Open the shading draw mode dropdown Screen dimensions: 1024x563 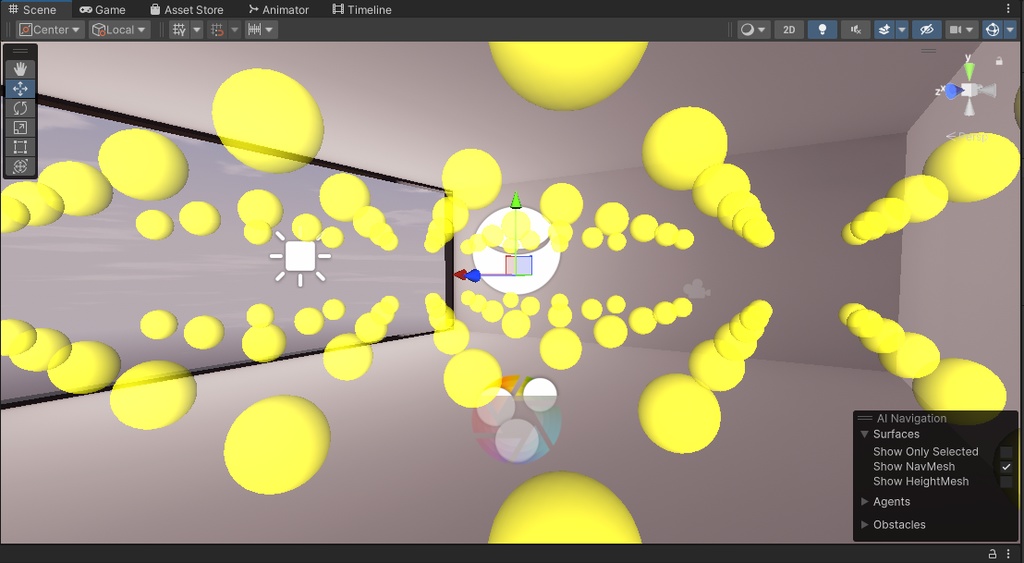pyautogui.click(x=754, y=30)
